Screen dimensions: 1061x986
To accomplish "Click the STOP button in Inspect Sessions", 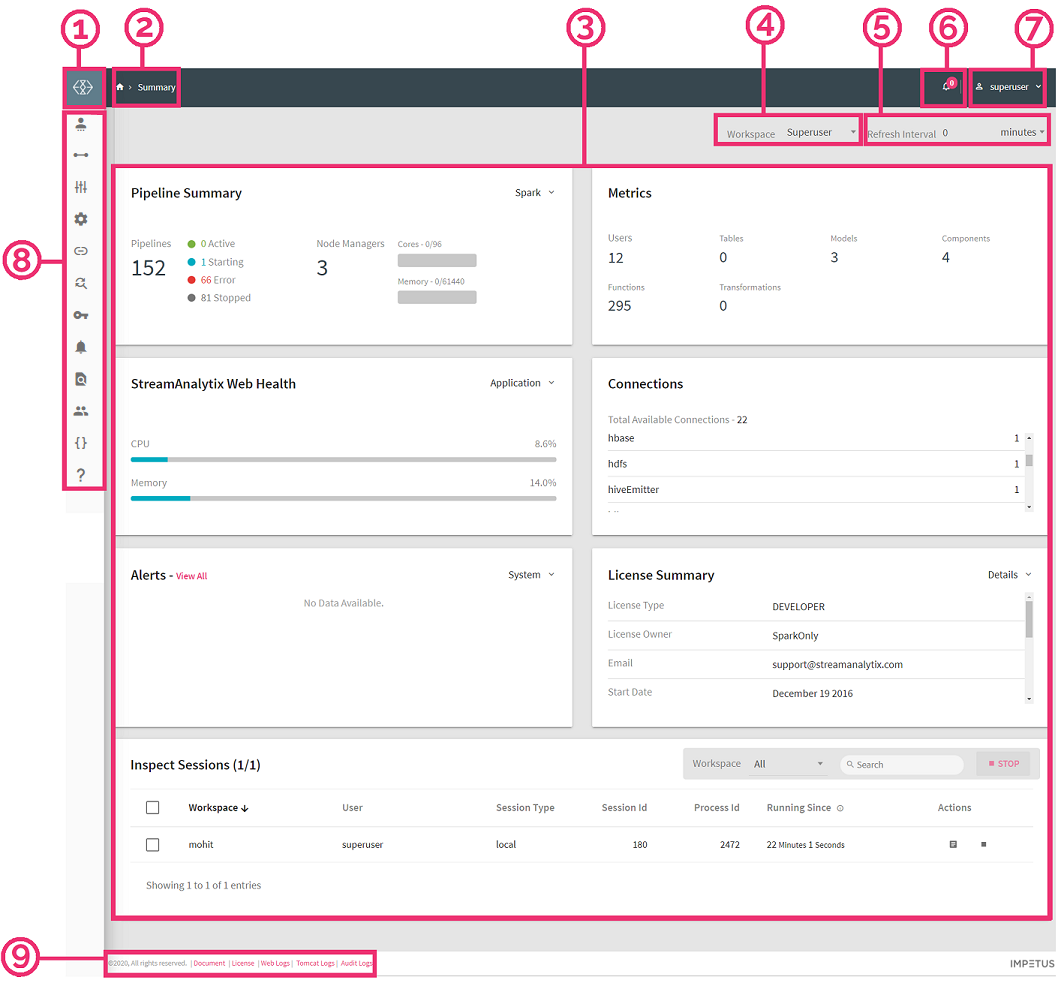I will (1003, 763).
